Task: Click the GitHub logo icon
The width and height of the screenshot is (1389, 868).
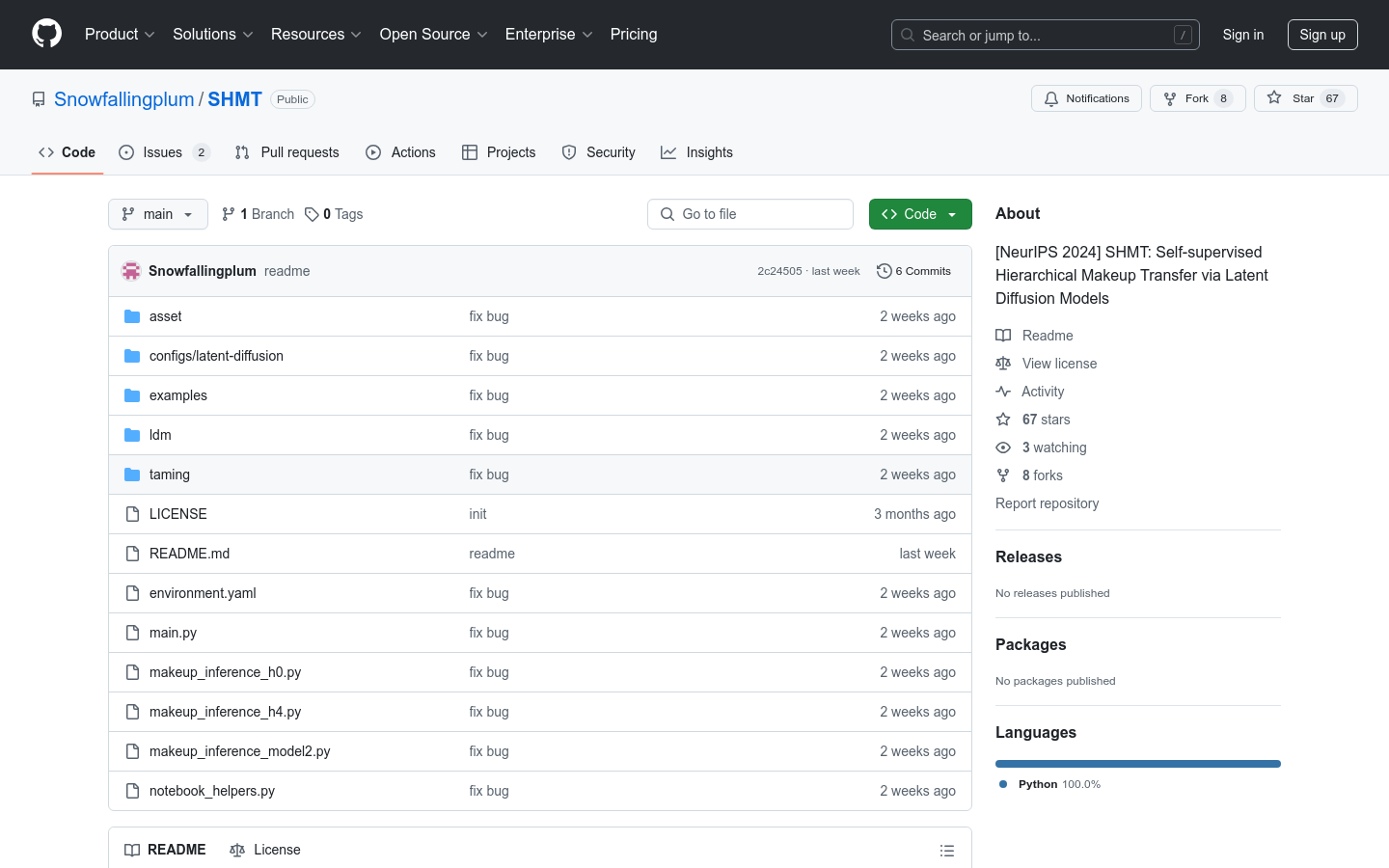Action: tap(46, 34)
